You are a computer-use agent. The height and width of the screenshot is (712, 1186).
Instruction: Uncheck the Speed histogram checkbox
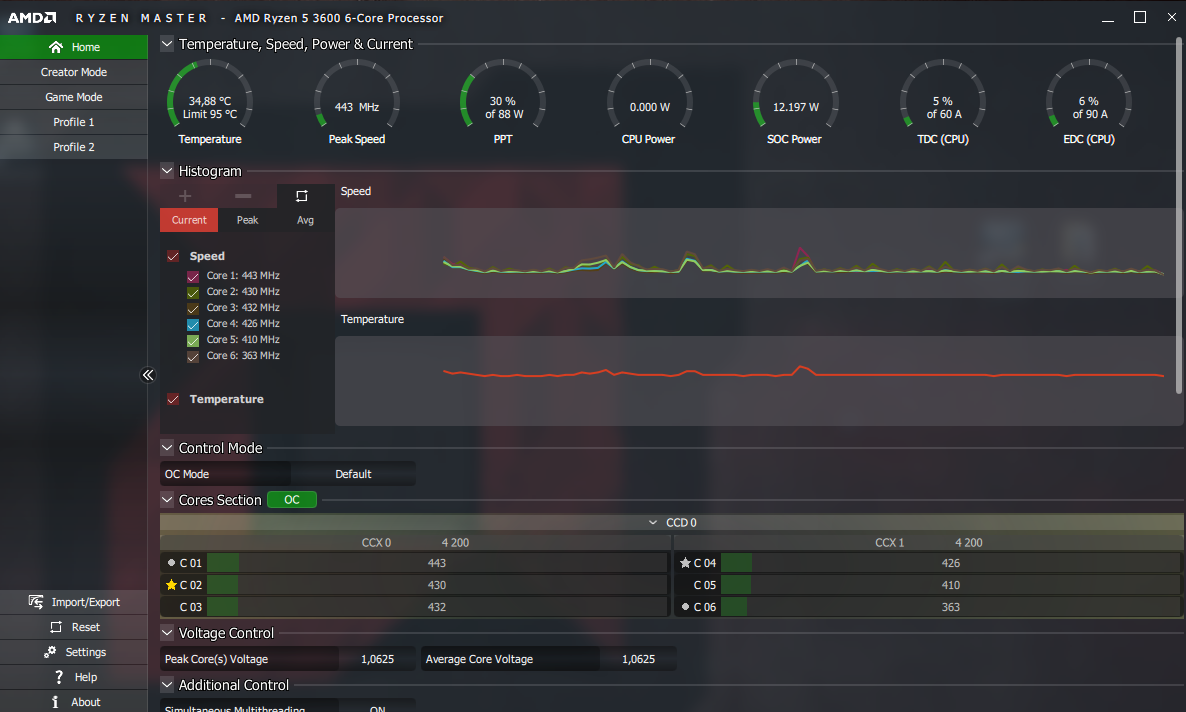coord(173,256)
